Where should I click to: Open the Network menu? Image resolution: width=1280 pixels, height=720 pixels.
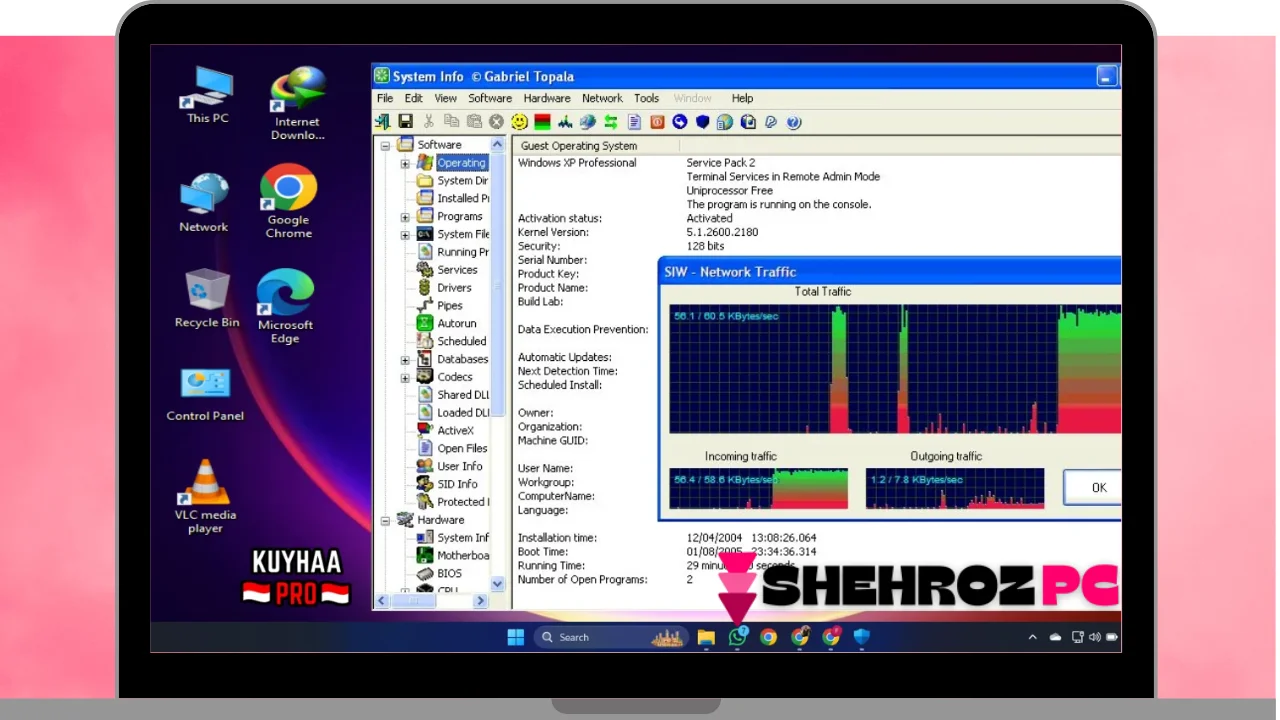pos(602,98)
